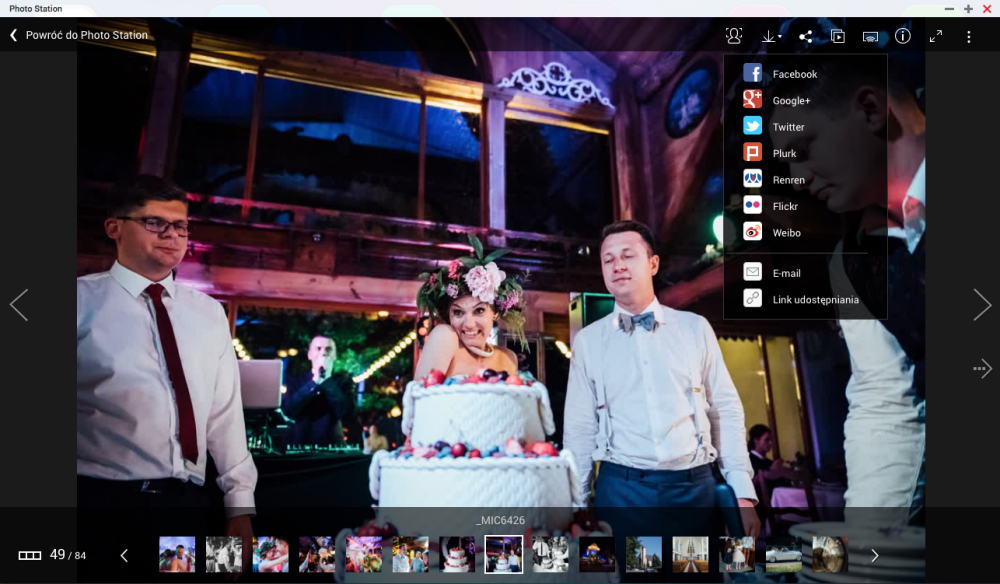Toggle the share menu icon
This screenshot has height=584, width=1000.
pos(805,36)
